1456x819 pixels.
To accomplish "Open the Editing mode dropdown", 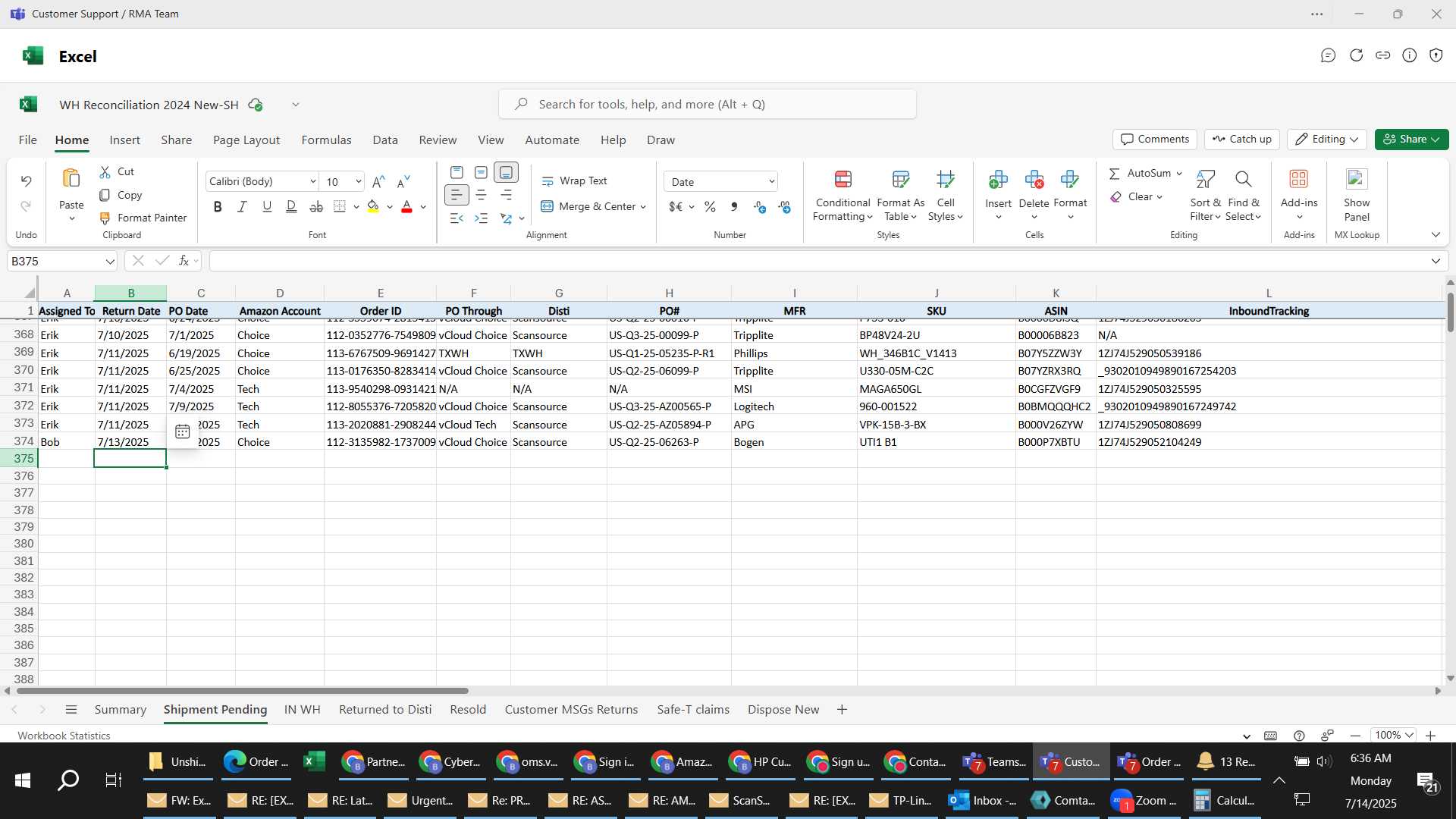I will pyautogui.click(x=1326, y=140).
